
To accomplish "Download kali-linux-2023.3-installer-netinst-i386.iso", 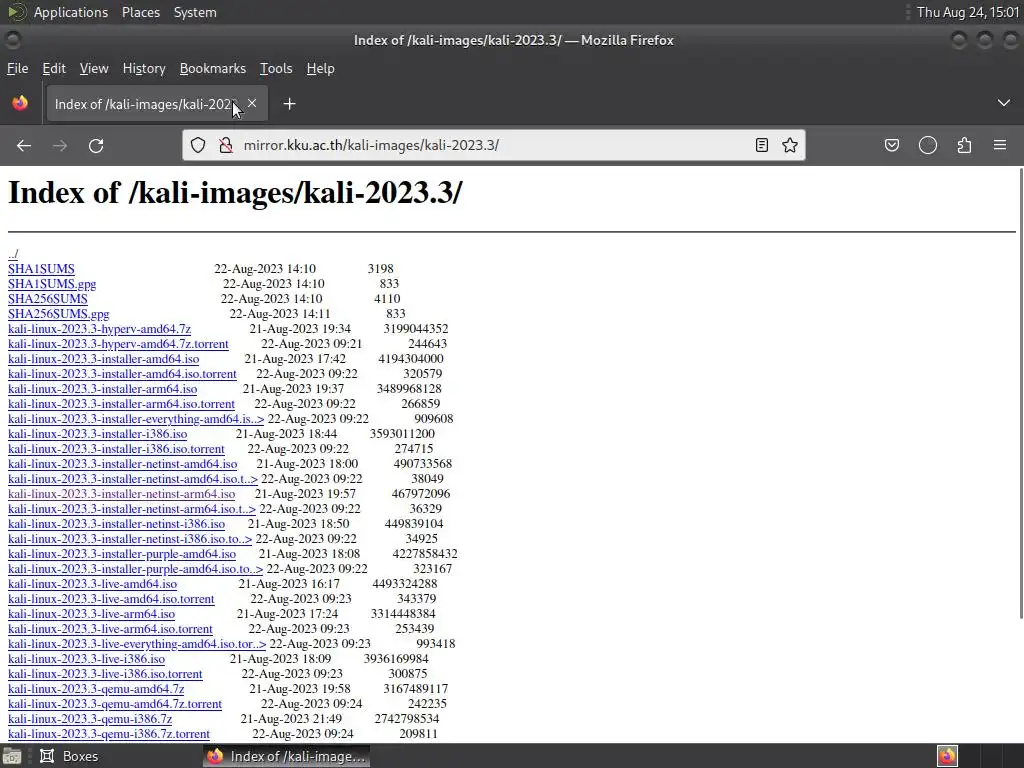I will click(116, 524).
